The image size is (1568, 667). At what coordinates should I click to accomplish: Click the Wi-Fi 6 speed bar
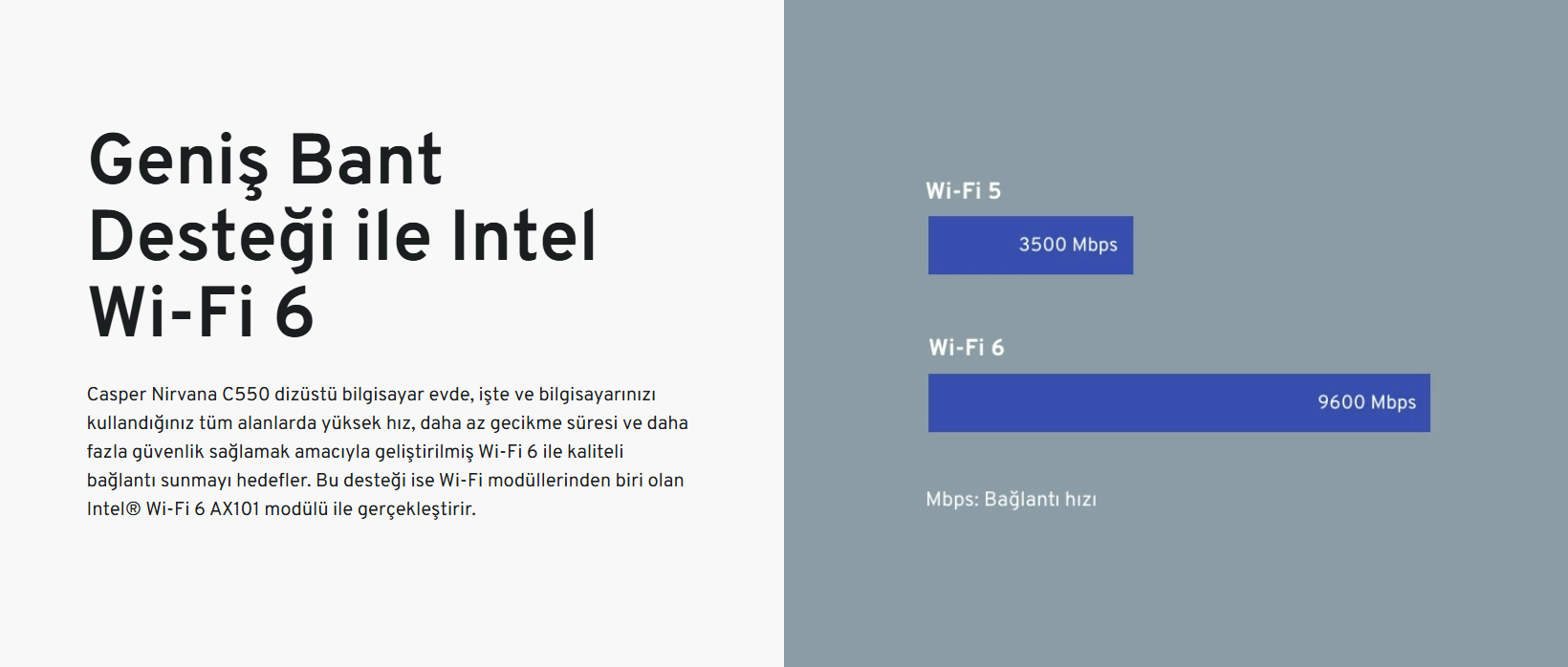pos(1179,402)
